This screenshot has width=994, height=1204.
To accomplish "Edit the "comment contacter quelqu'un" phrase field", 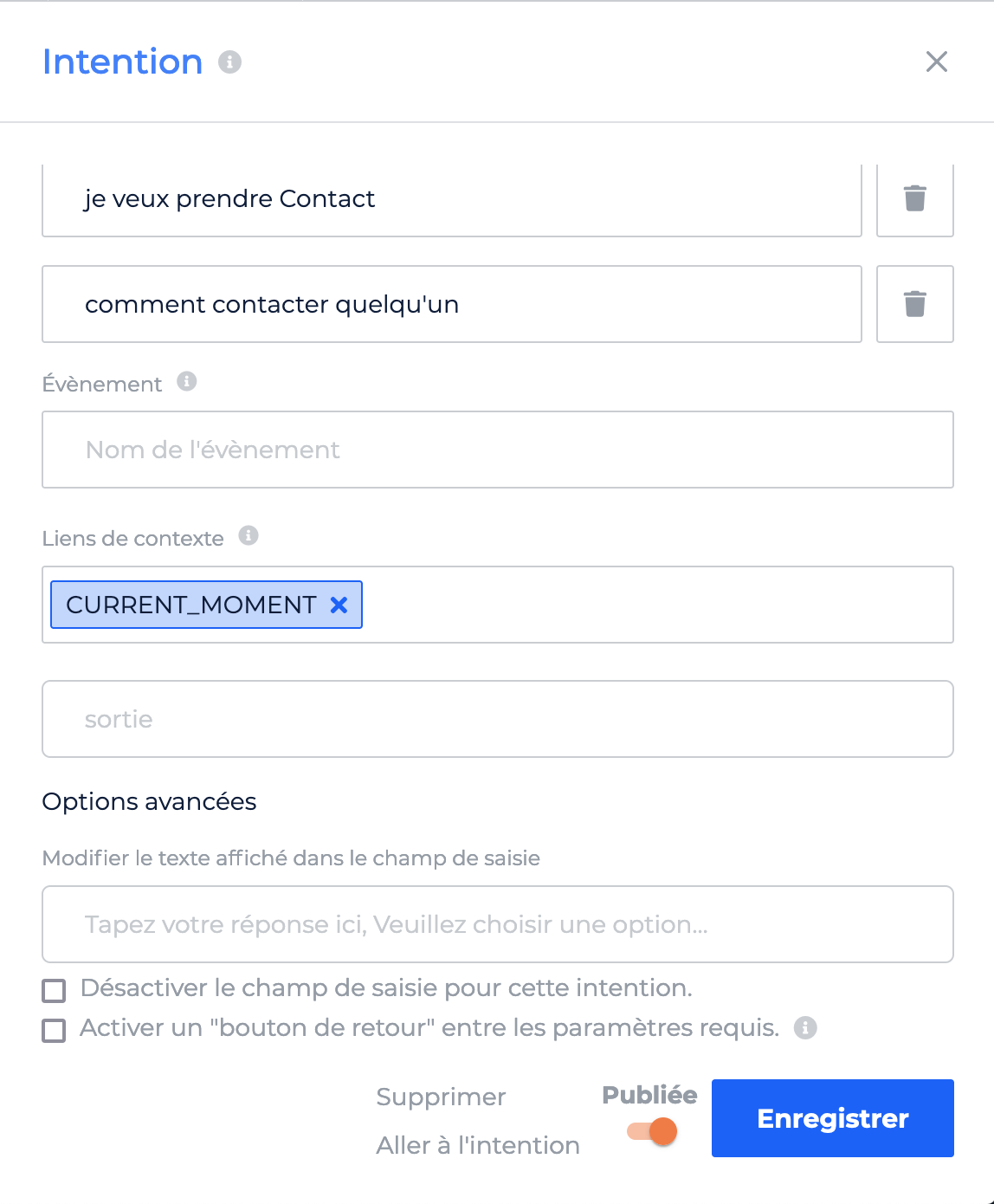I will point(452,304).
